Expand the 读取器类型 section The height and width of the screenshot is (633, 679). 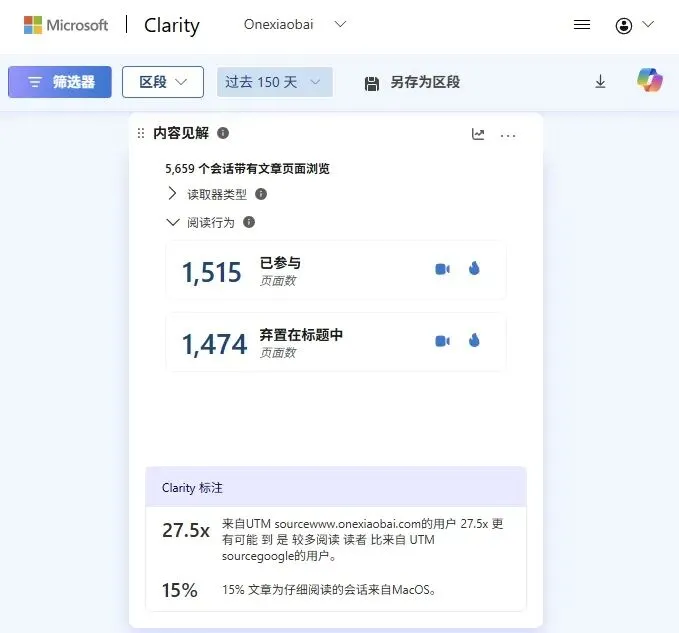(172, 194)
